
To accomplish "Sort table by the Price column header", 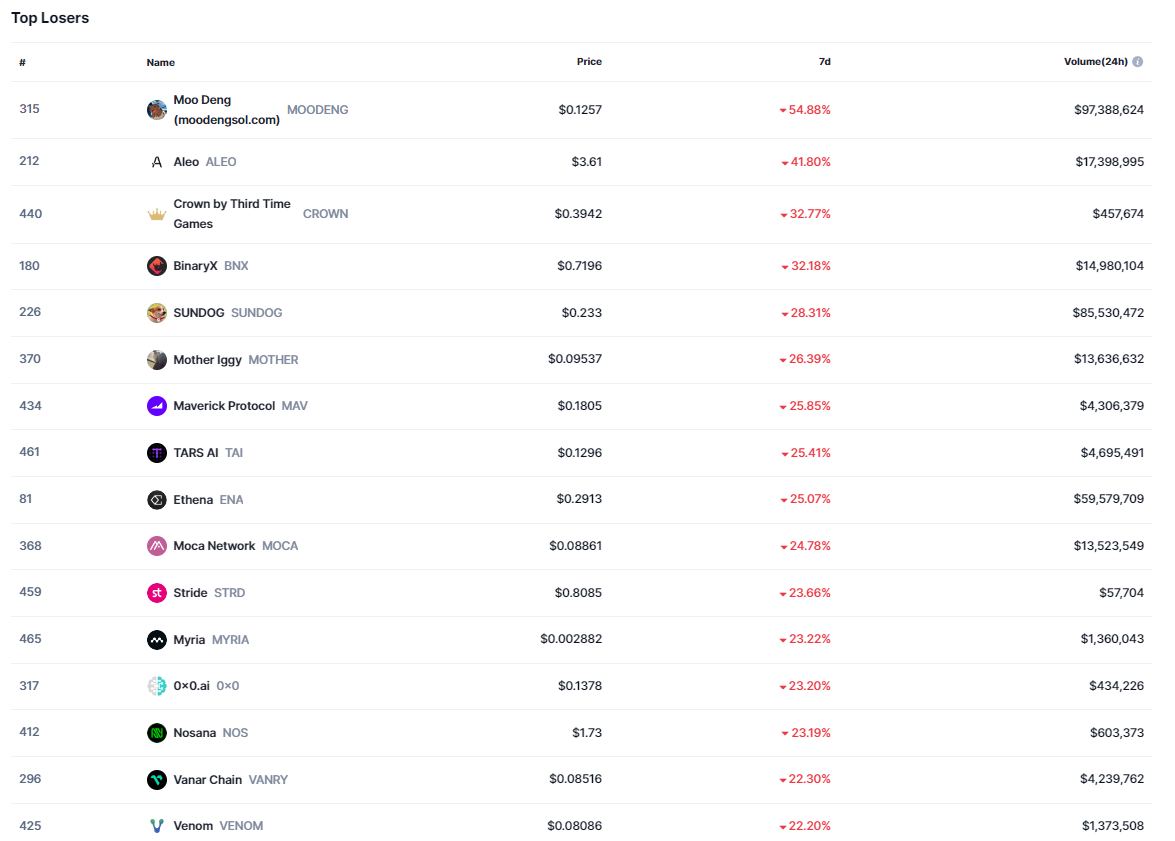I will pos(589,62).
